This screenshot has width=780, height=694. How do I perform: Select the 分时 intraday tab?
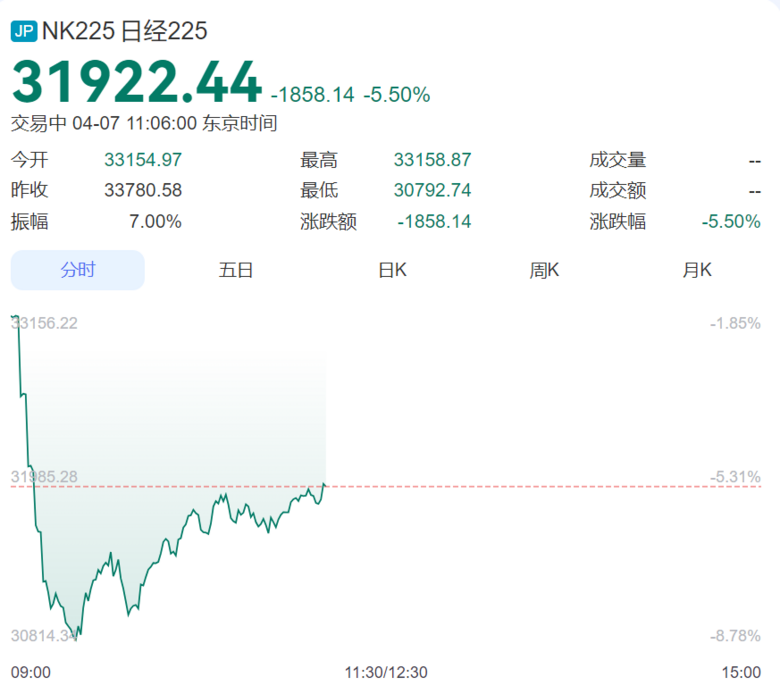(78, 270)
